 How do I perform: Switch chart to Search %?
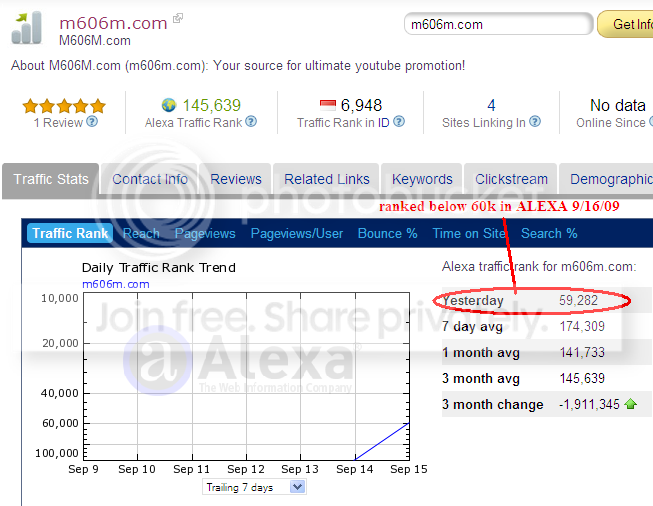(x=549, y=233)
